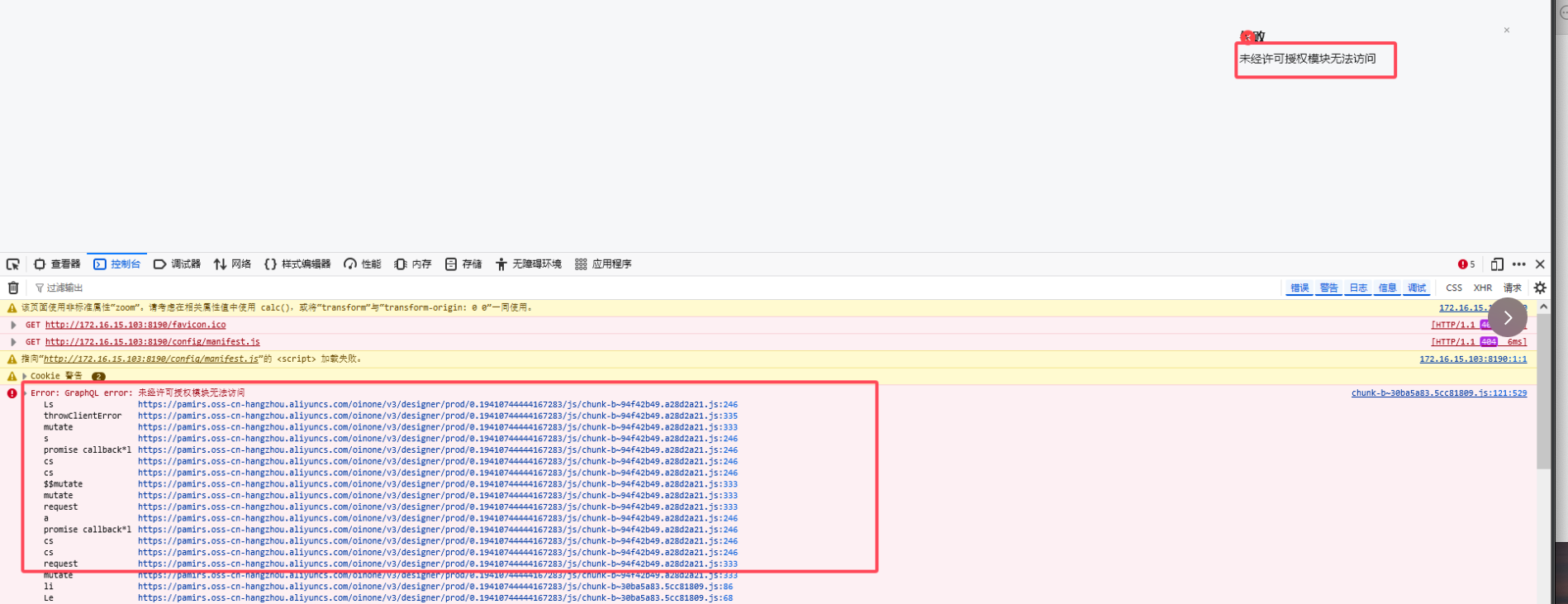Toggle the 错误 errors filter

pyautogui.click(x=1300, y=288)
